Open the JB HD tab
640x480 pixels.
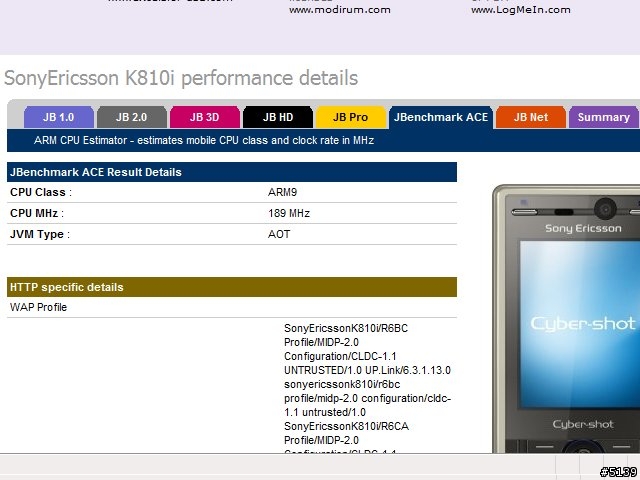click(x=278, y=117)
